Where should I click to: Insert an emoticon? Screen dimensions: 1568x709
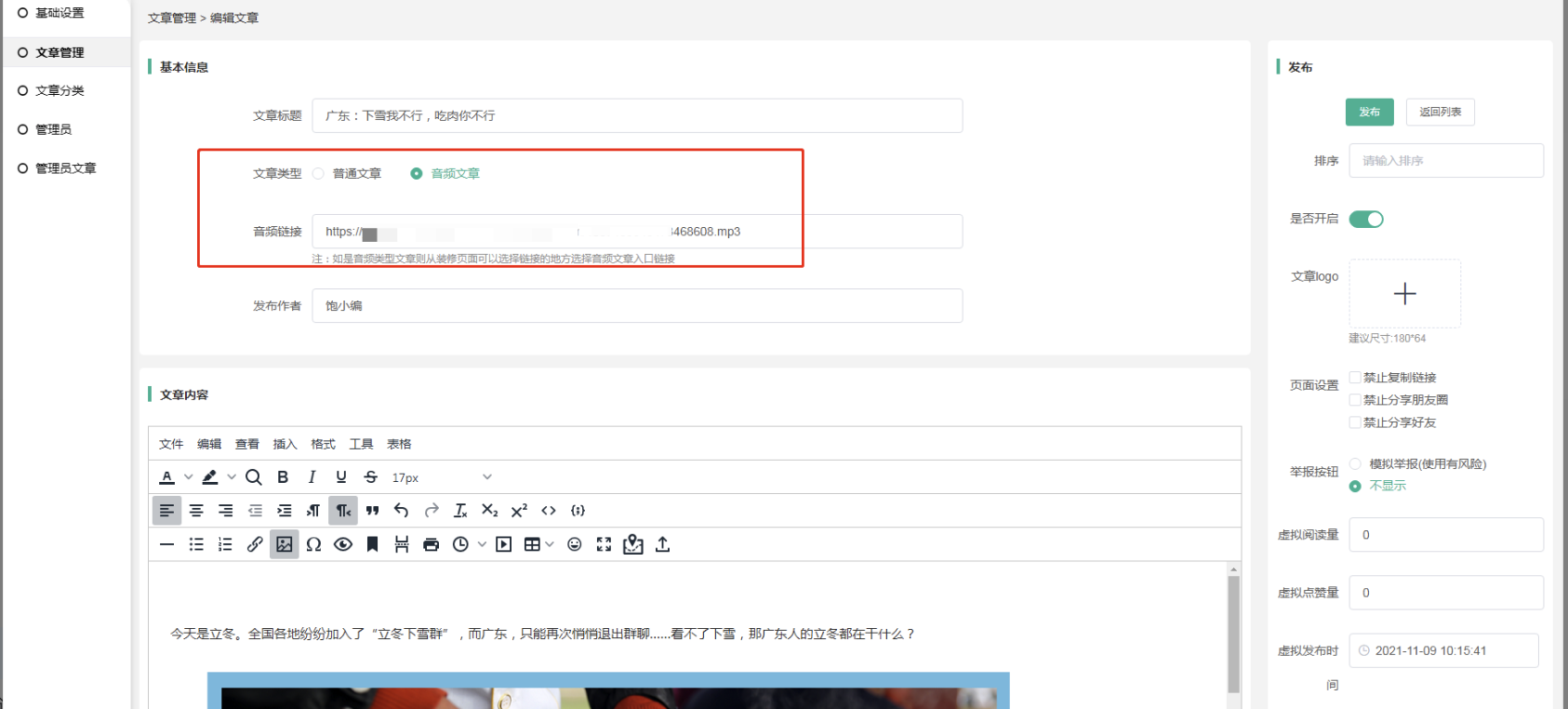pyautogui.click(x=575, y=544)
